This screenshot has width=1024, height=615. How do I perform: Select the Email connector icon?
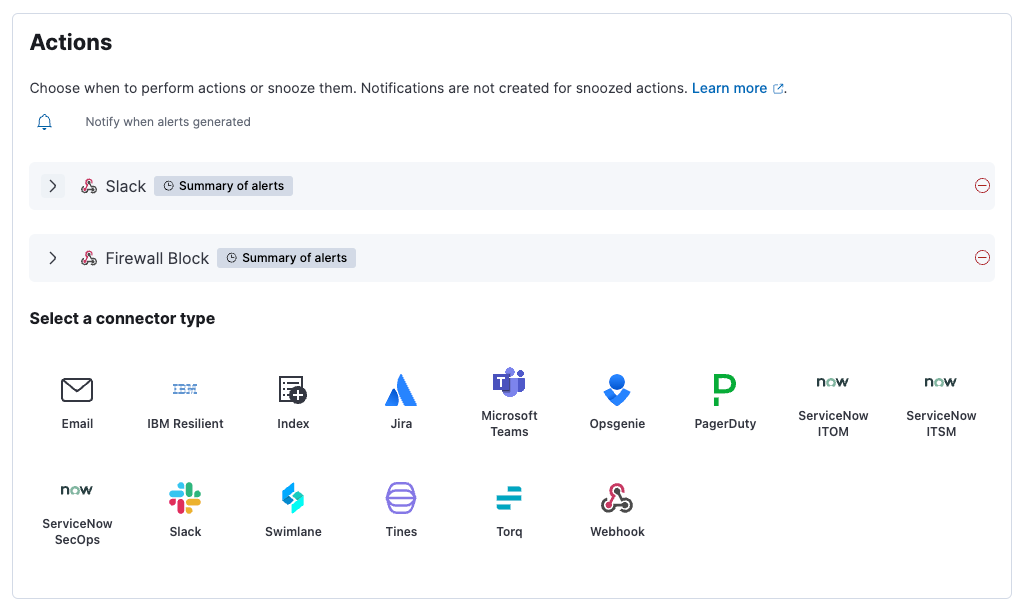point(77,390)
